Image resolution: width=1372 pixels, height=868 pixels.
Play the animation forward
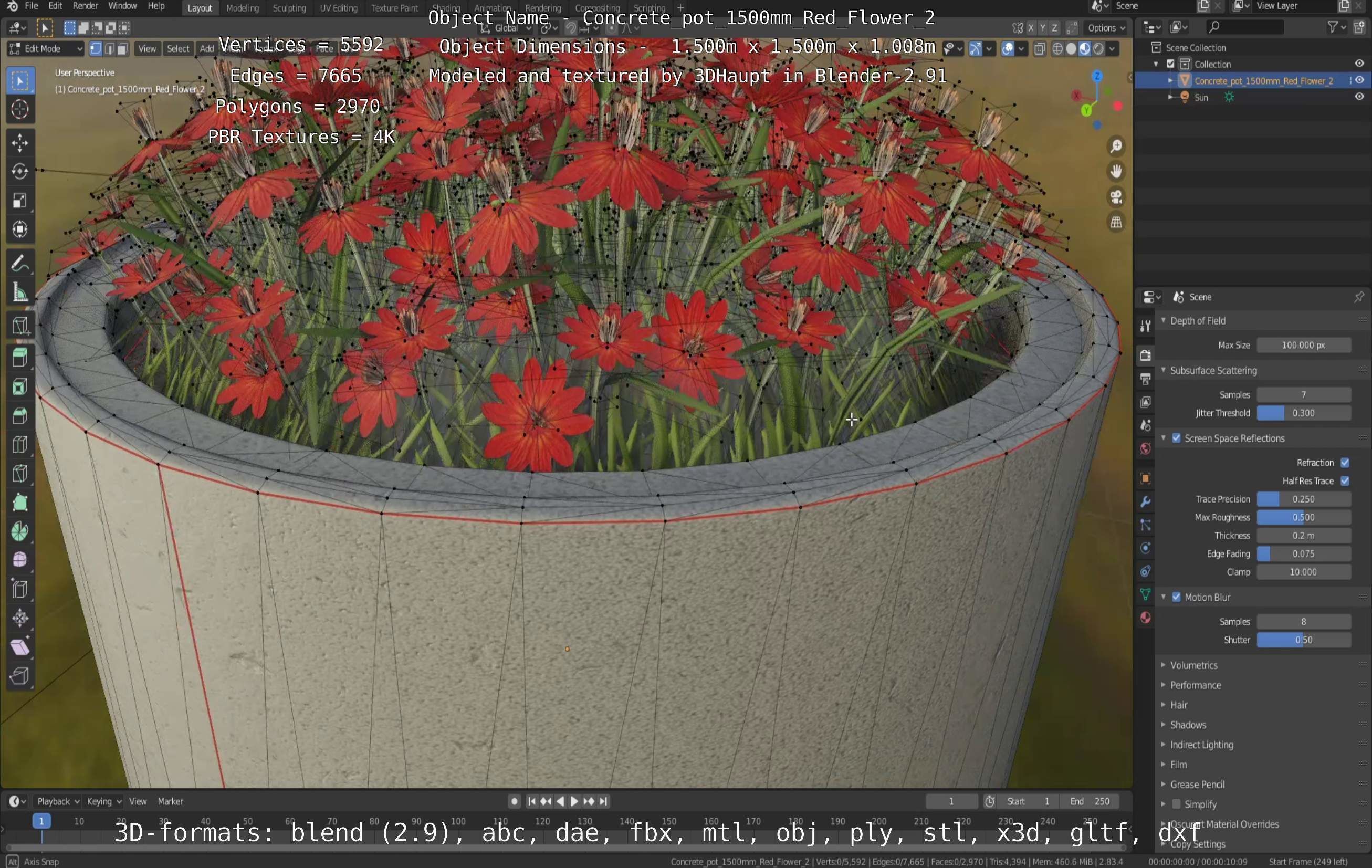pos(574,802)
